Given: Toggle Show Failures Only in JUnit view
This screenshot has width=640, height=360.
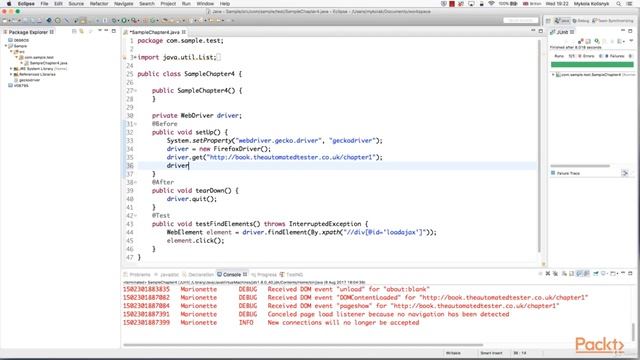Looking at the screenshot, I should pos(580,41).
